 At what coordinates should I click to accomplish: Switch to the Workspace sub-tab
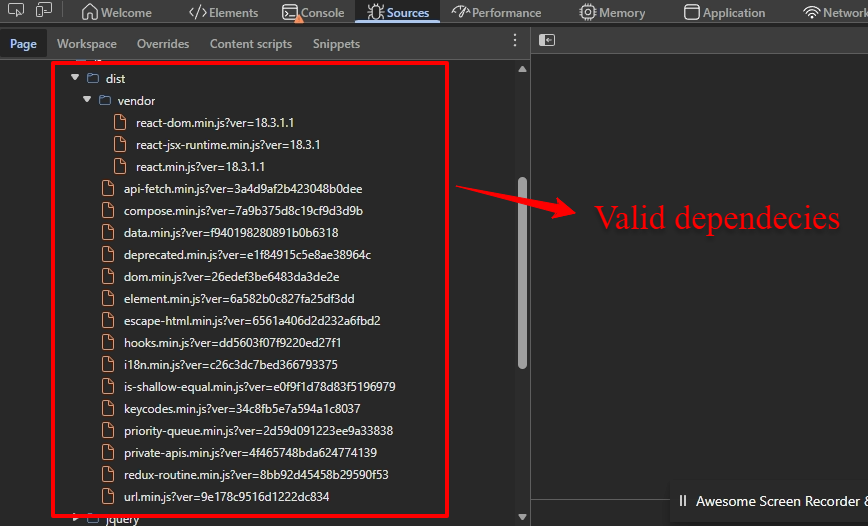pyautogui.click(x=87, y=44)
